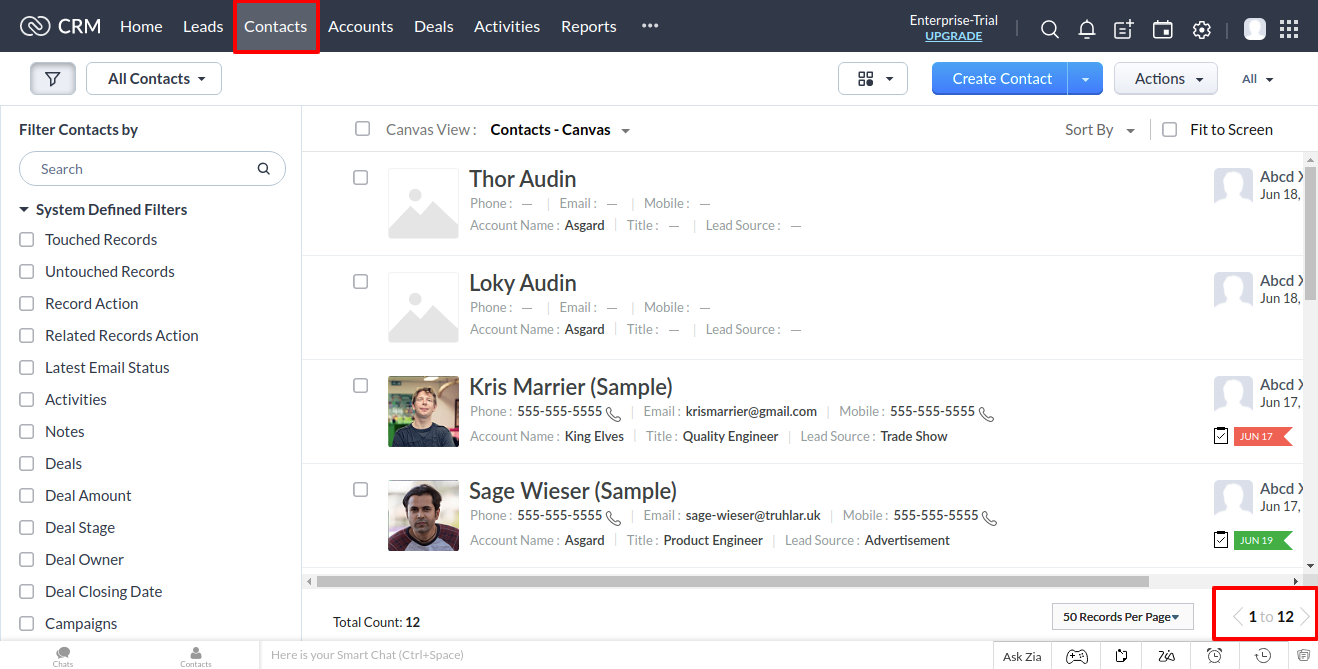Open the Sort By dropdown
This screenshot has height=669, width=1318.
coord(1100,130)
